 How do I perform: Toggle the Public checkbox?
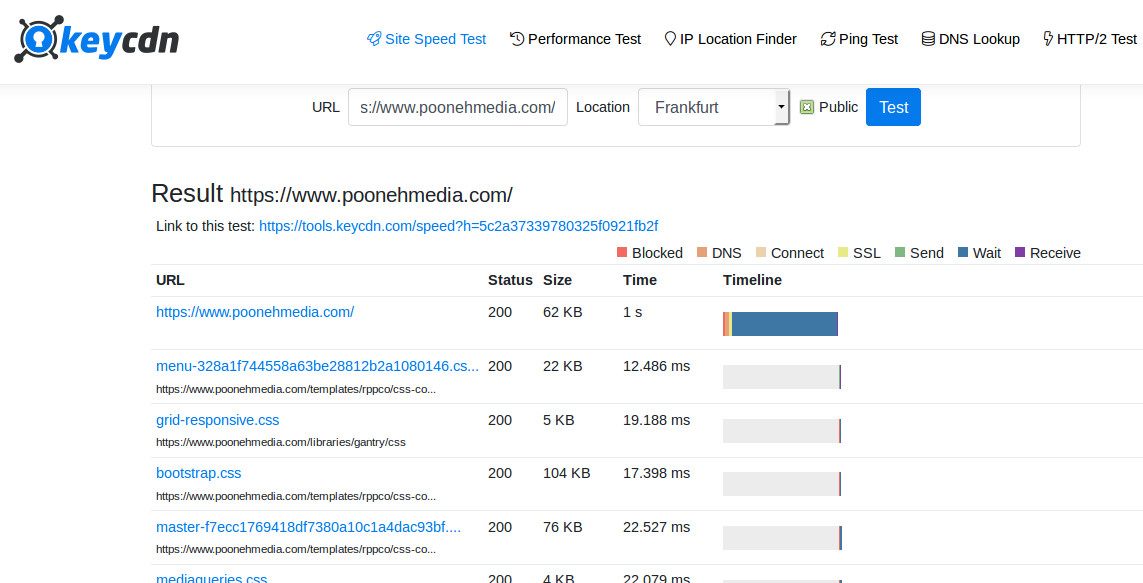(x=806, y=108)
